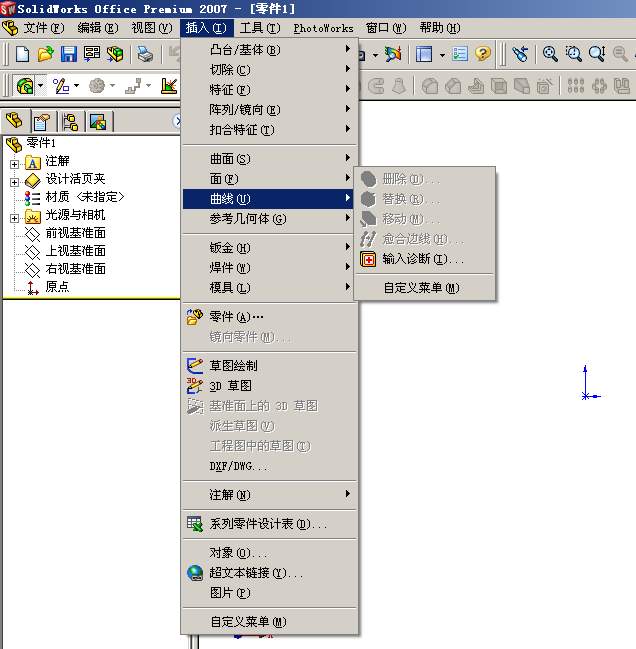Viewport: 636px width, 649px height.
Task: Click the 输入诊断 red cross icon
Action: 368,260
